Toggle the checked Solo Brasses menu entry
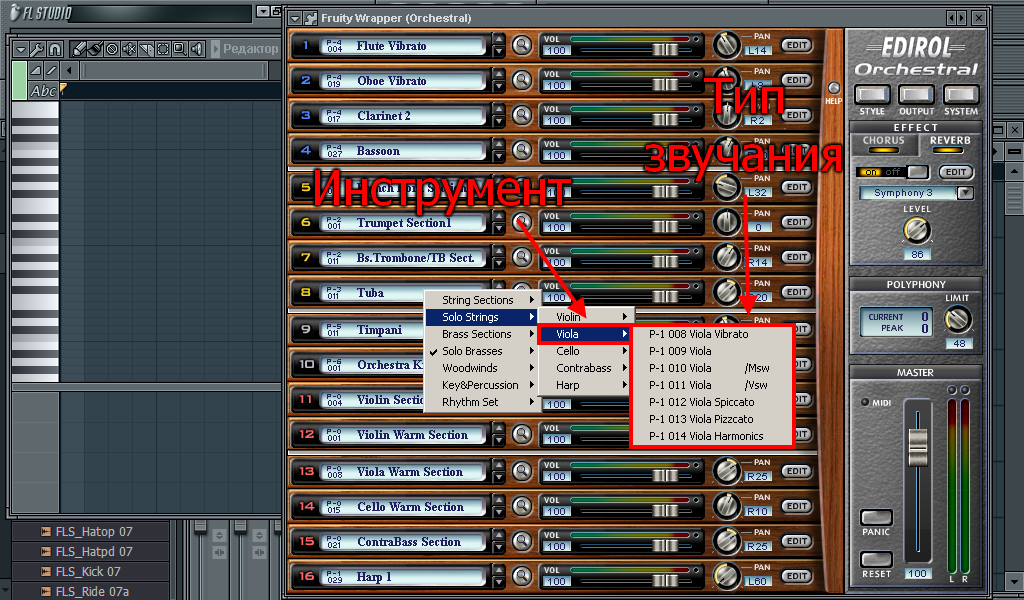Image resolution: width=1024 pixels, height=600 pixels. tap(481, 351)
